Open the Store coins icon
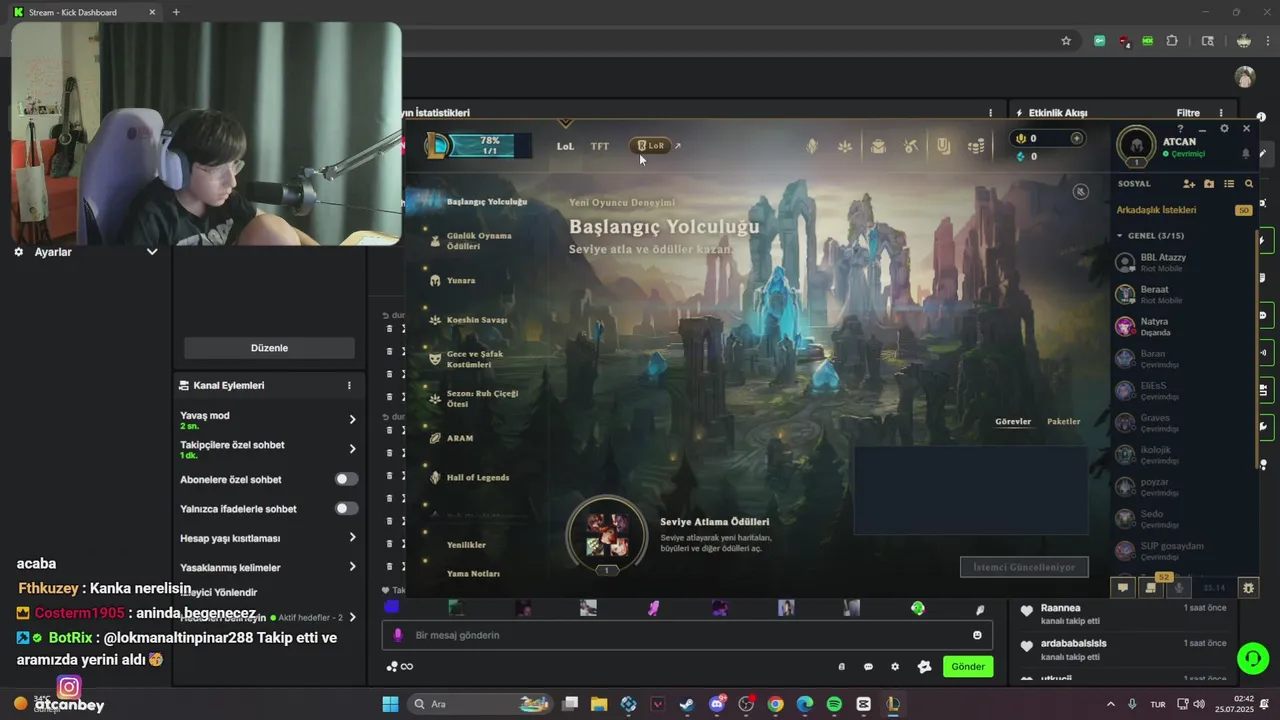This screenshot has height=720, width=1280. click(976, 147)
